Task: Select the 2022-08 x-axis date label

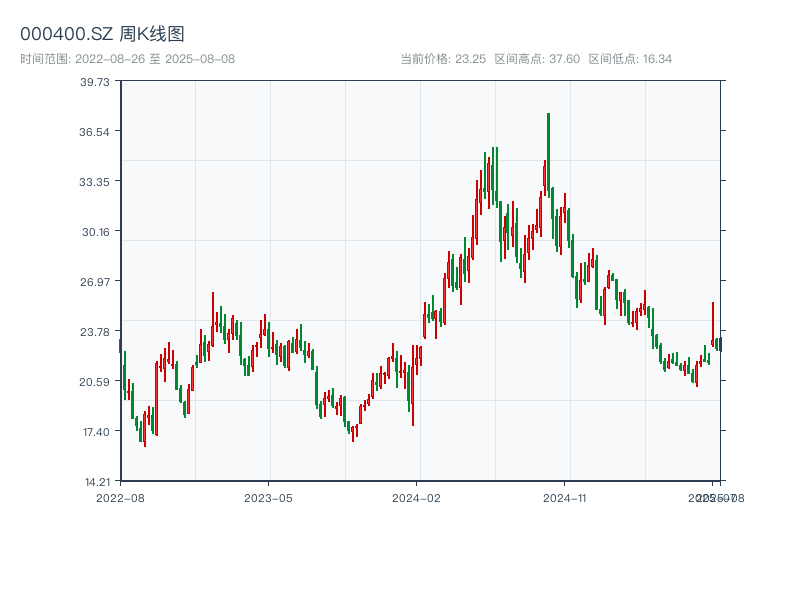Action: [120, 497]
